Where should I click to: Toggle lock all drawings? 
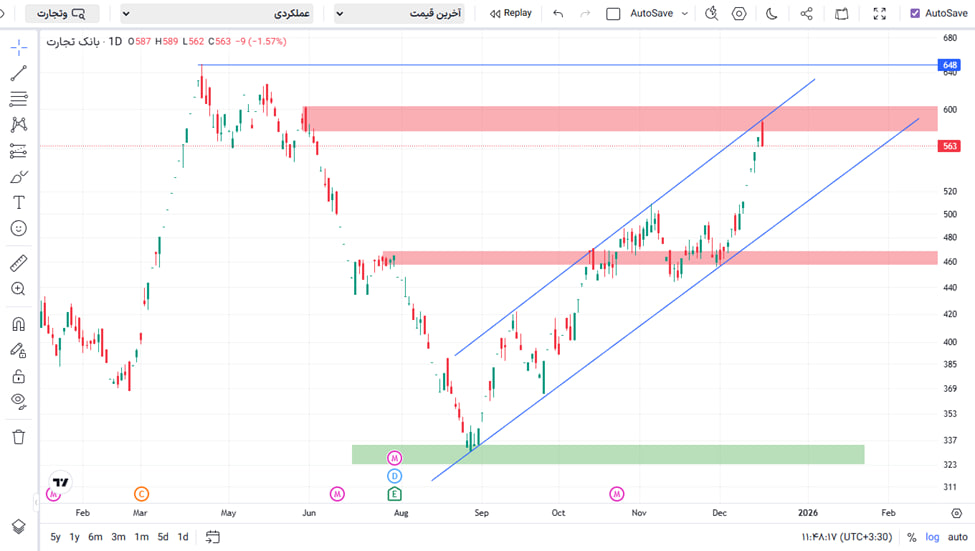19,376
